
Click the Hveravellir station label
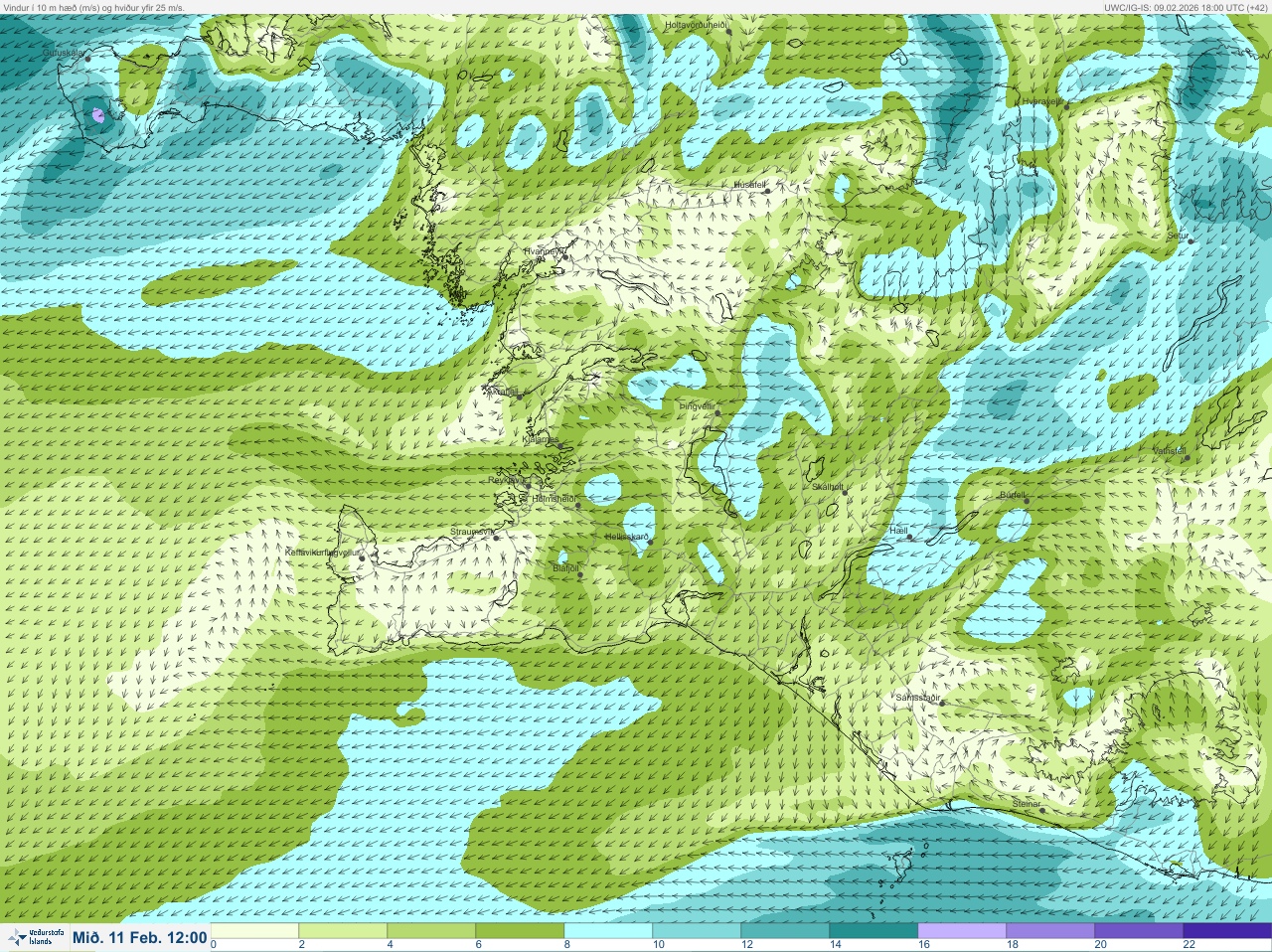point(1042,101)
